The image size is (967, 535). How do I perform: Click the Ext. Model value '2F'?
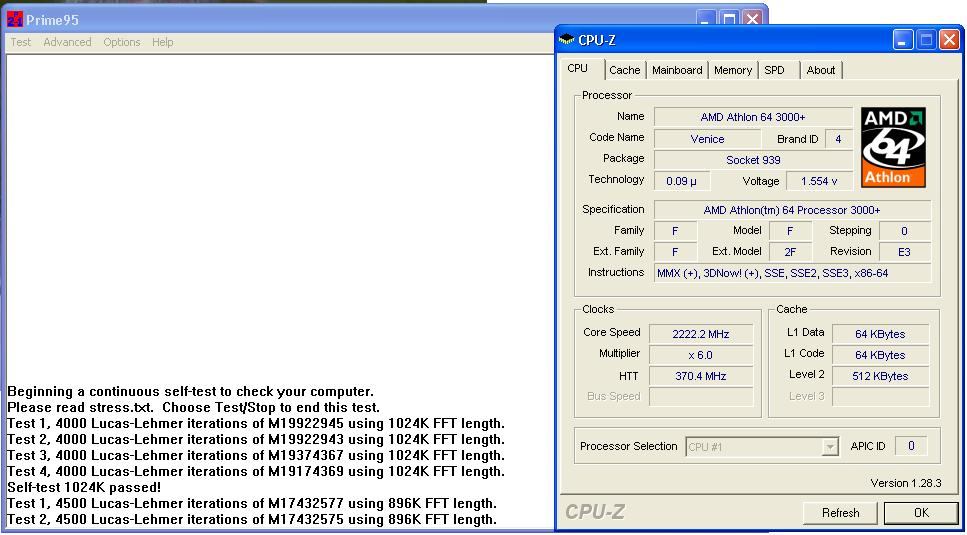(790, 252)
